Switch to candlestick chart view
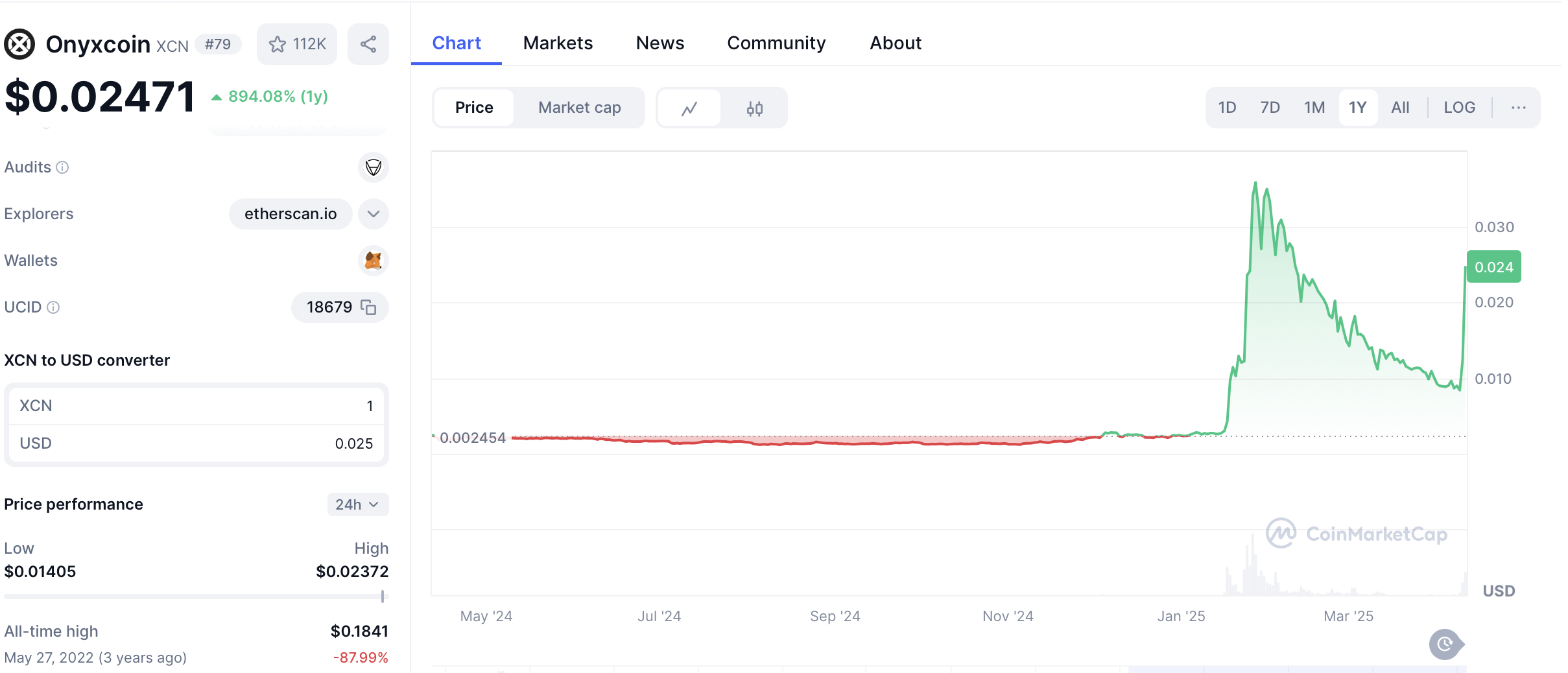The height and width of the screenshot is (673, 1568). click(754, 108)
